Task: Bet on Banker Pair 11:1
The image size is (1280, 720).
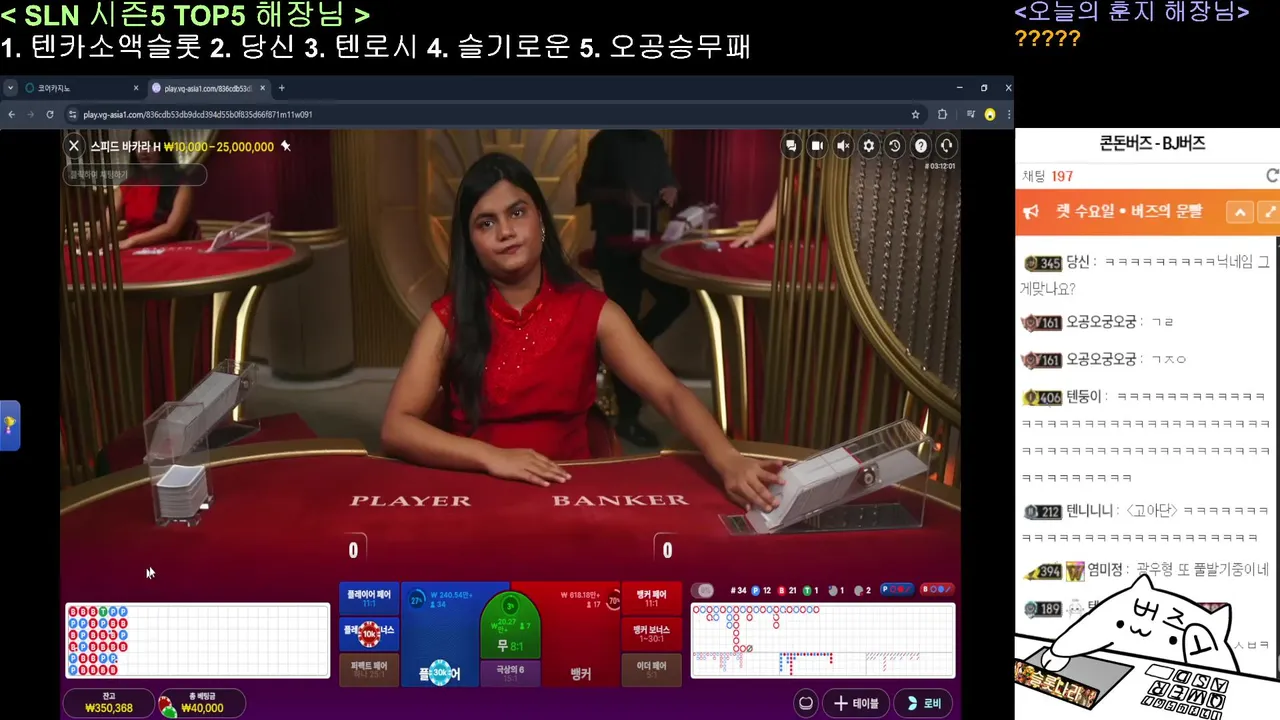Action: tap(651, 598)
